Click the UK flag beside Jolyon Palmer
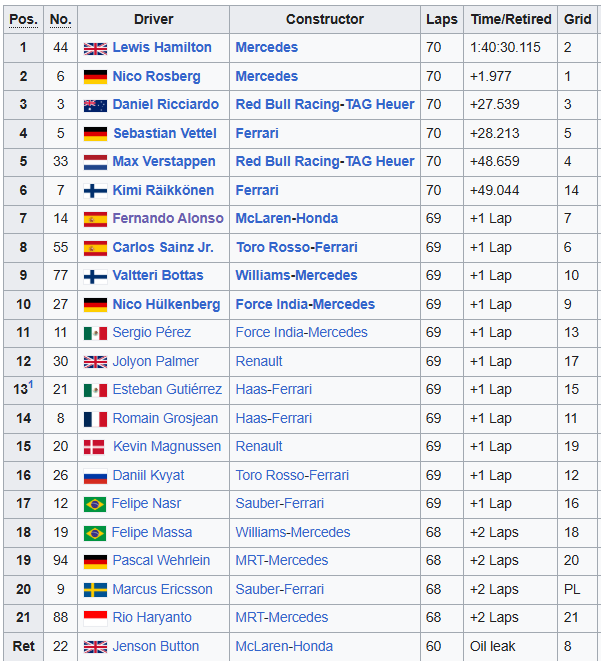This screenshot has height=661, width=601. tap(95, 362)
